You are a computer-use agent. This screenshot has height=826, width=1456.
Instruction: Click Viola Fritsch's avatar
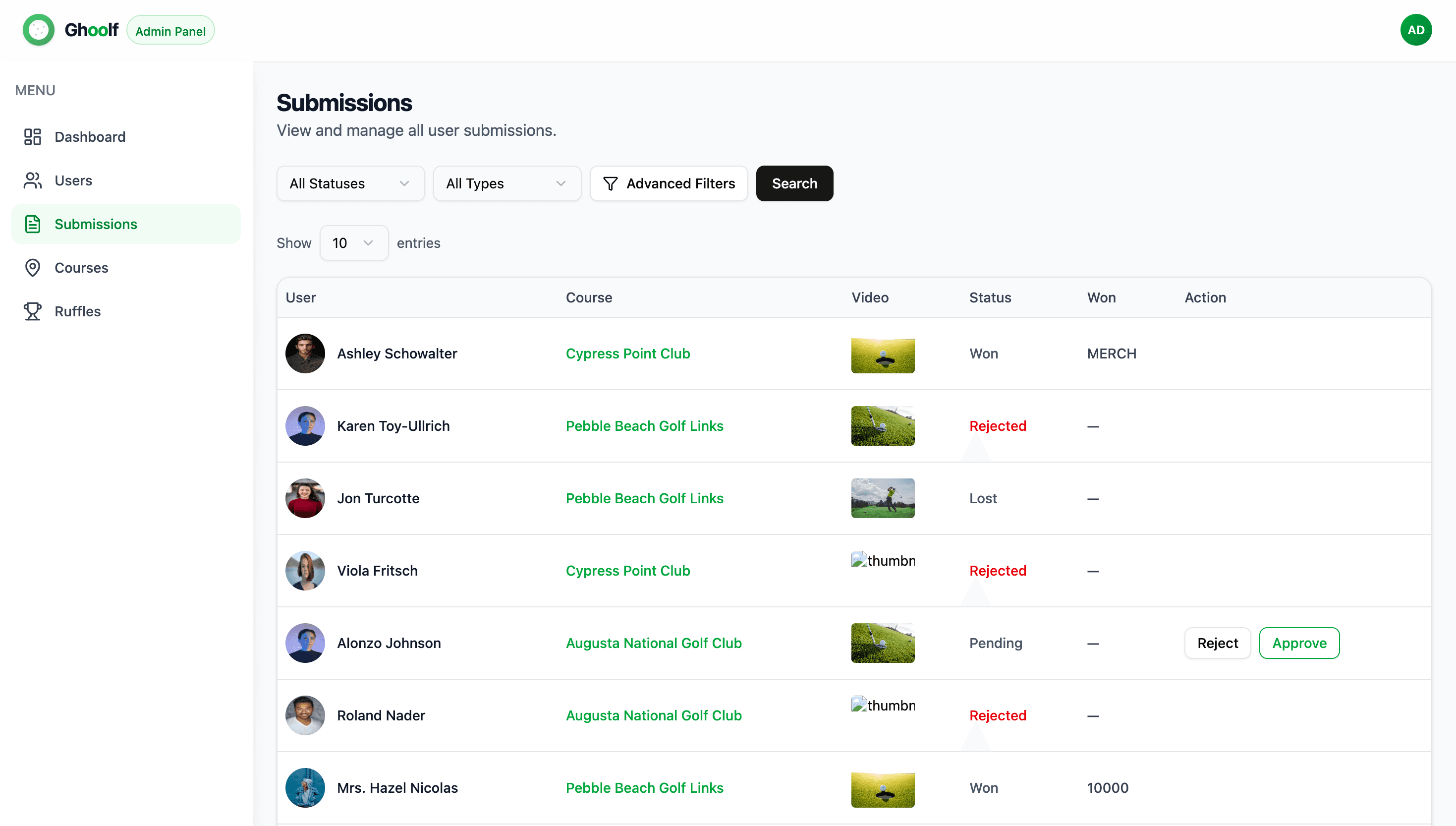[x=305, y=571]
